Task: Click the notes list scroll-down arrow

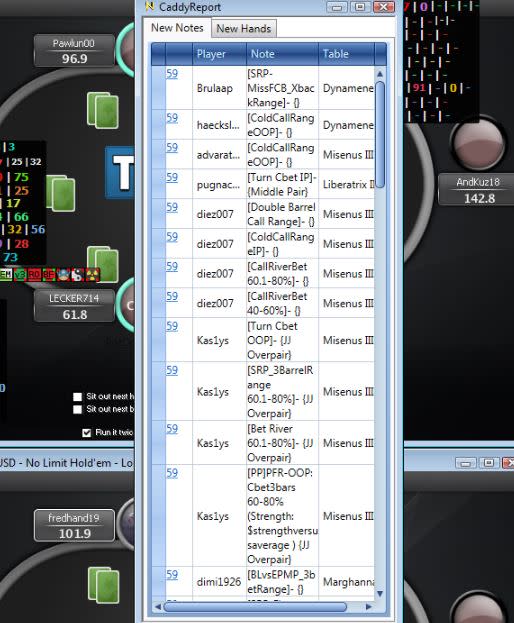Action: (380, 594)
